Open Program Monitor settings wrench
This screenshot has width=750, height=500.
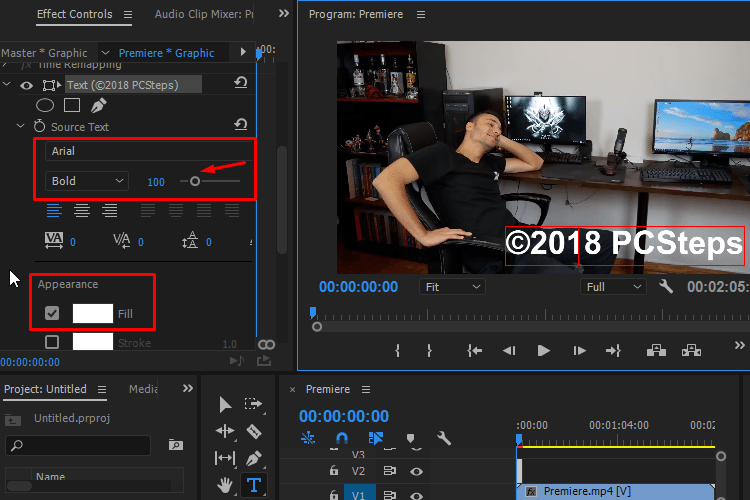click(666, 287)
